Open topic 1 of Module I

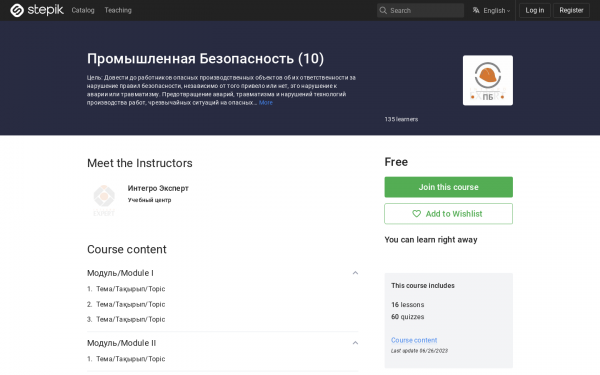point(130,289)
